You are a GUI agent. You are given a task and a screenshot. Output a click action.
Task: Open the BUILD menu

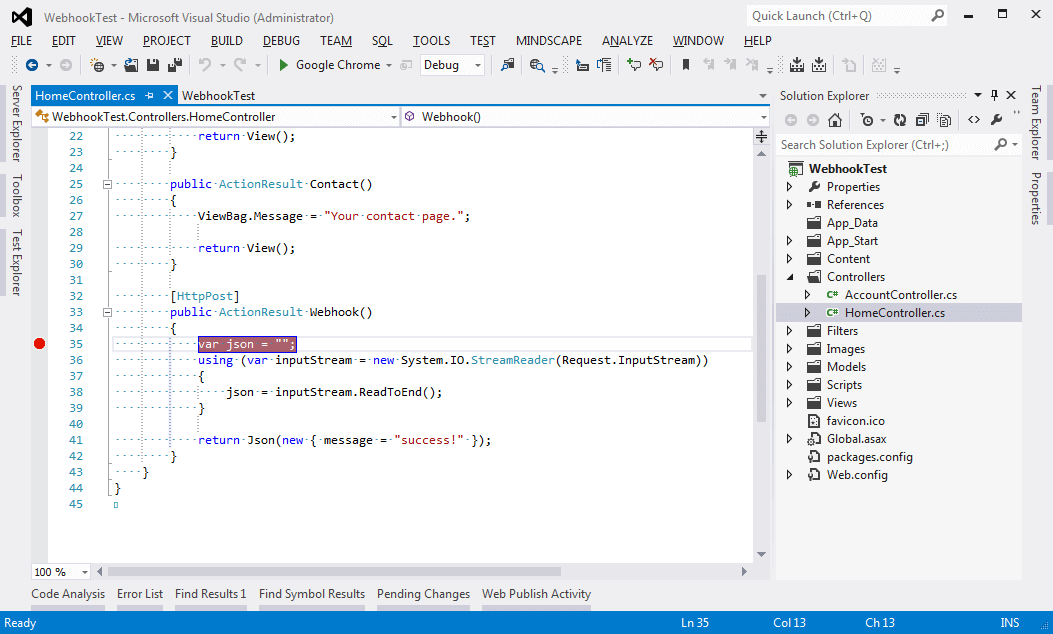coord(226,41)
